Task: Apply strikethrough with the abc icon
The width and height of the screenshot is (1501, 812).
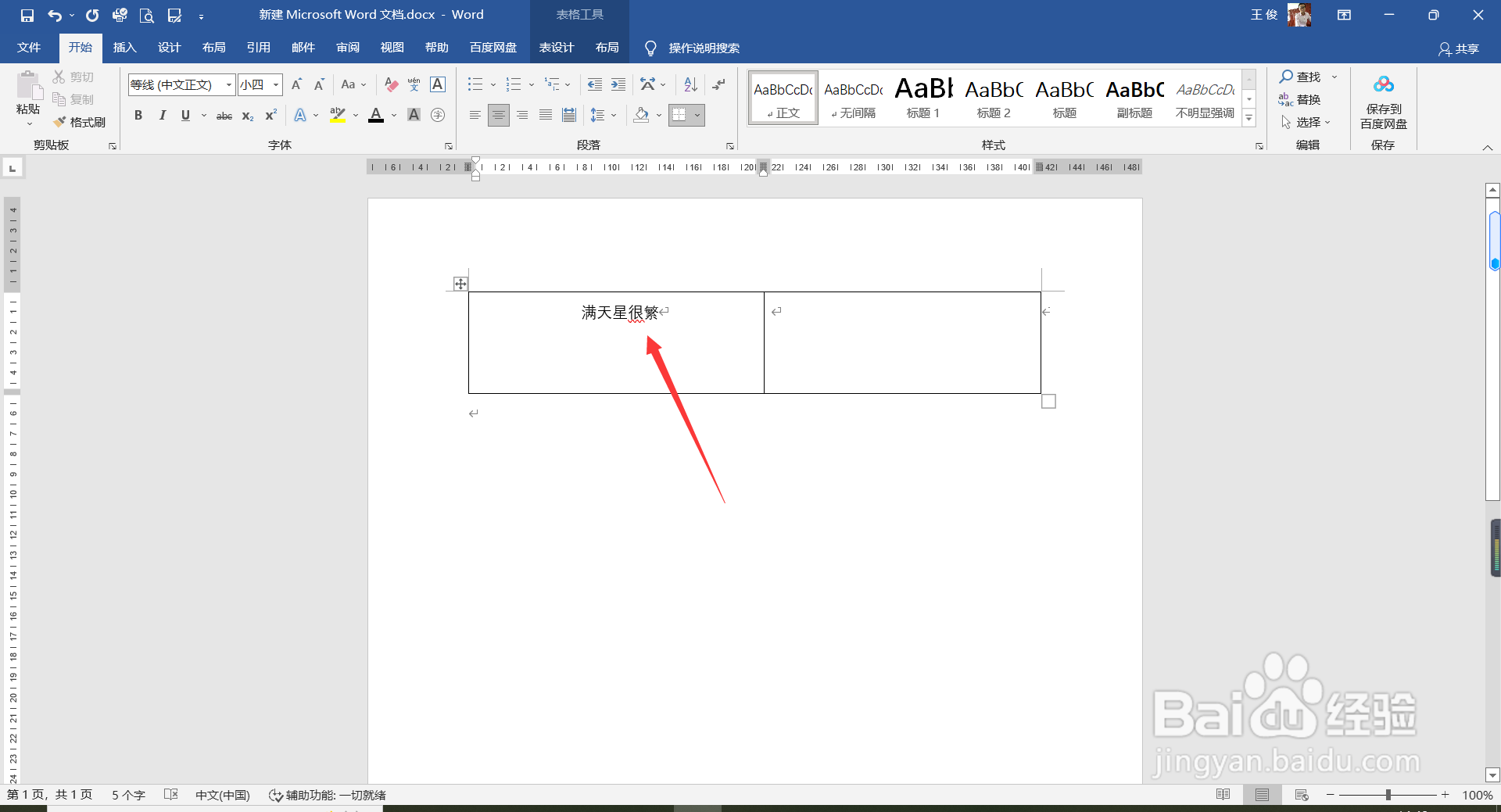Action: 224,116
